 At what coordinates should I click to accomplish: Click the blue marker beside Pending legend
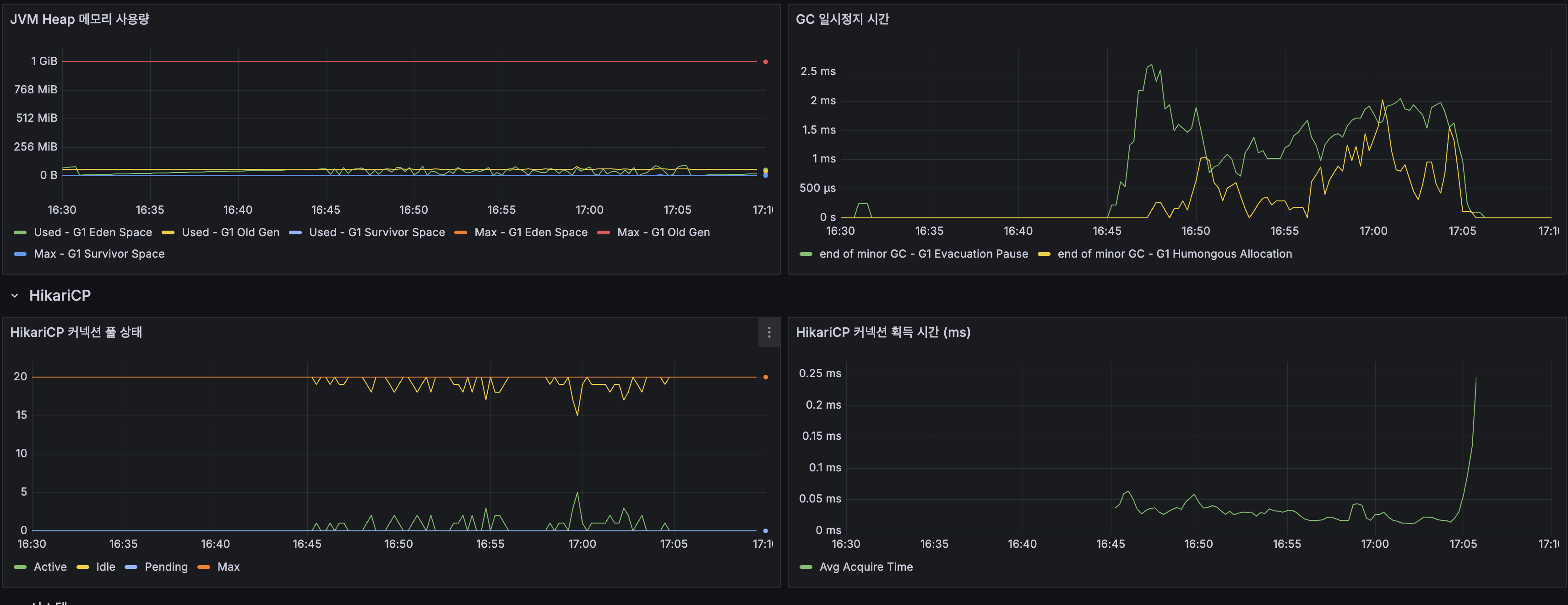pos(131,567)
